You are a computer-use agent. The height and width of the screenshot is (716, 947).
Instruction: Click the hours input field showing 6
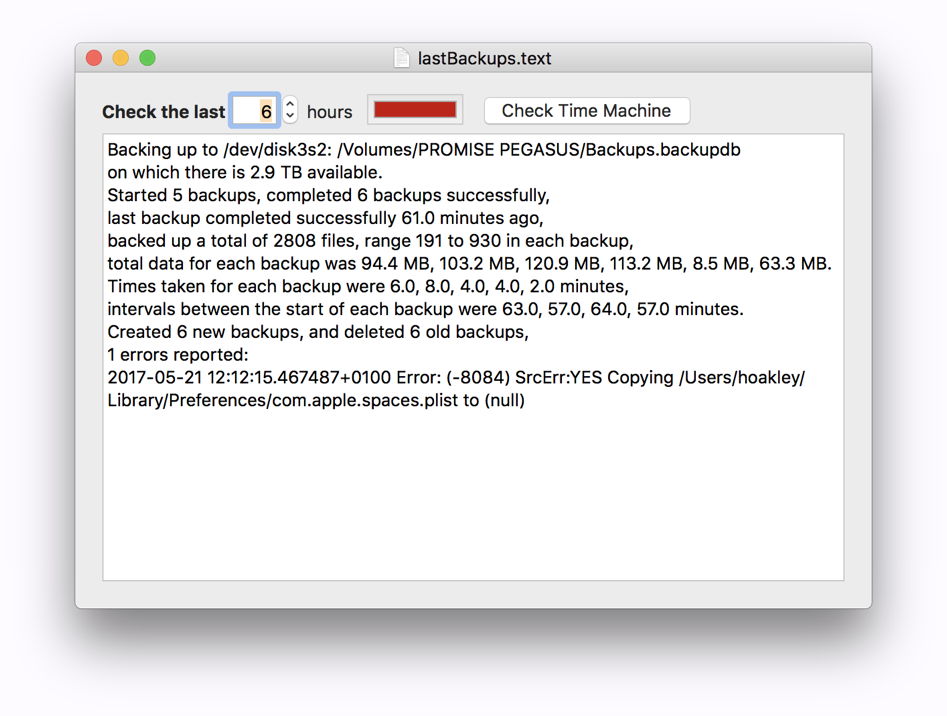[255, 111]
